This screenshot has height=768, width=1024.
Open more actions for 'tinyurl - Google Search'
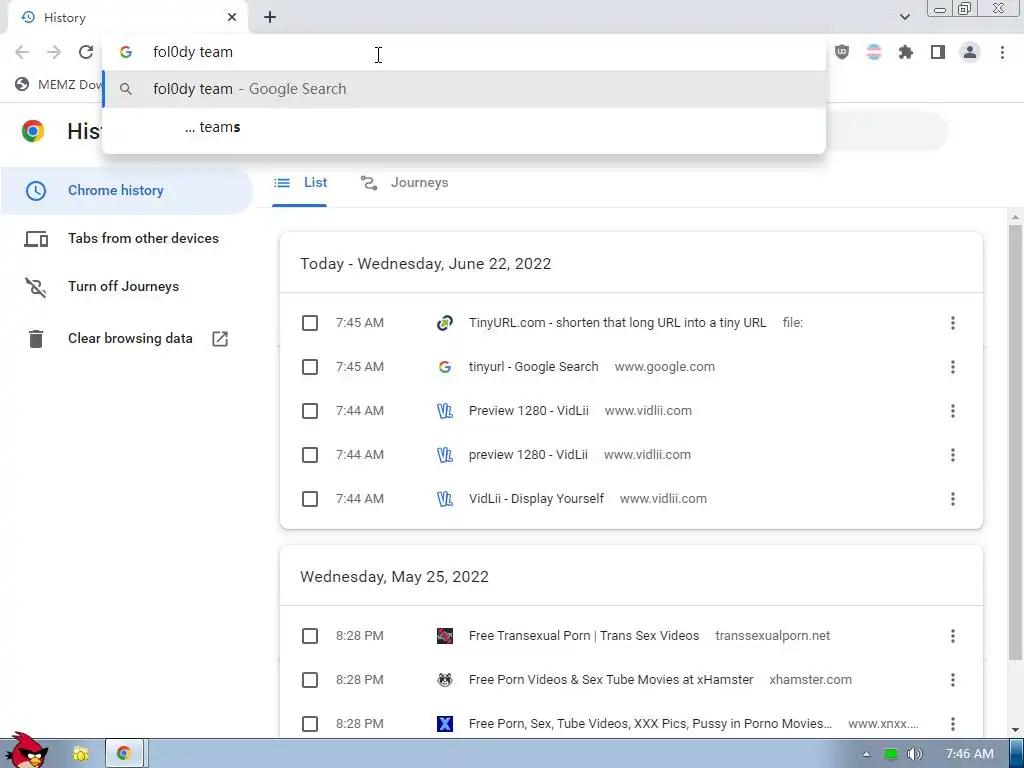click(953, 367)
